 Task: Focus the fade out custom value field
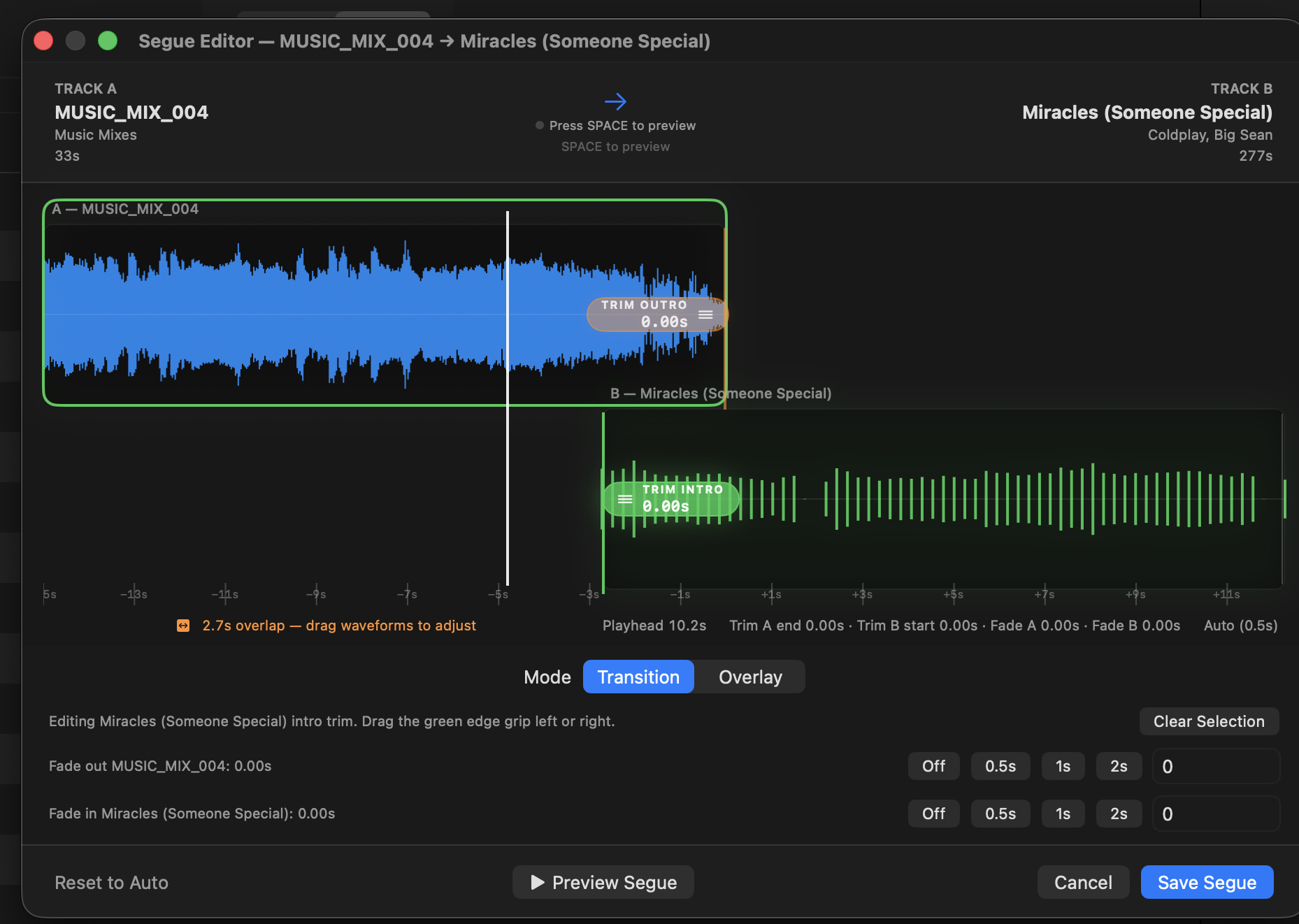pos(1216,766)
